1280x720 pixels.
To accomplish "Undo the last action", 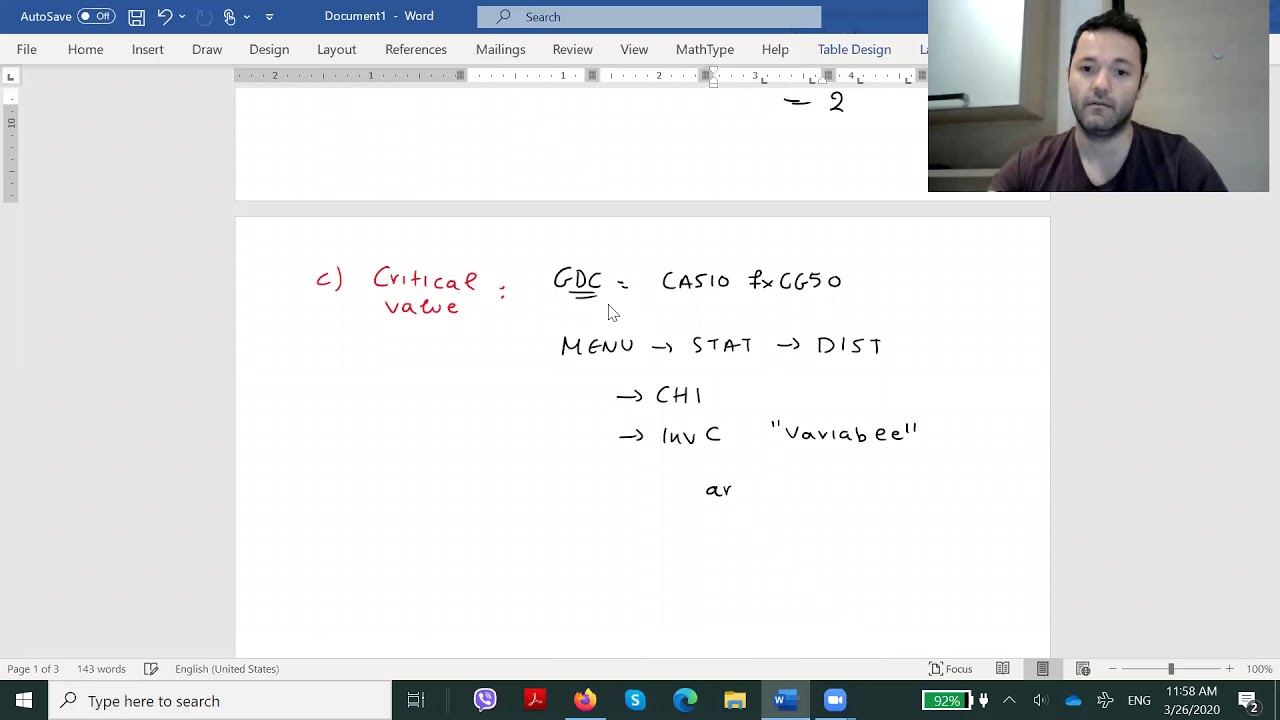I will pyautogui.click(x=165, y=16).
